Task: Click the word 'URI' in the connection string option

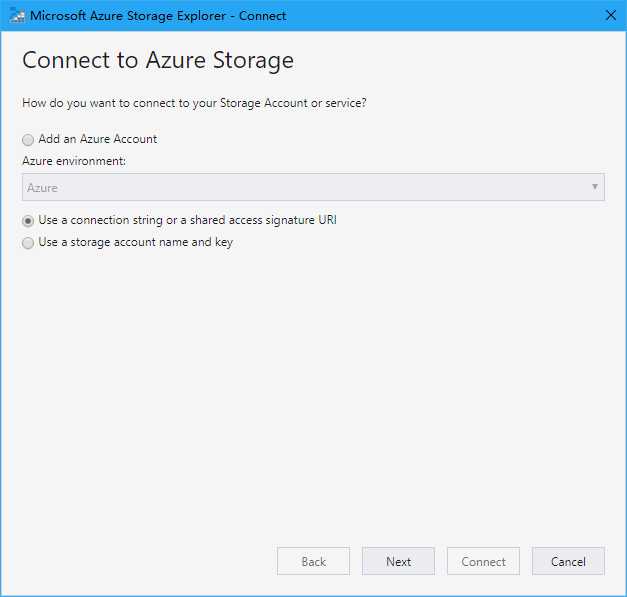Action: (327, 220)
